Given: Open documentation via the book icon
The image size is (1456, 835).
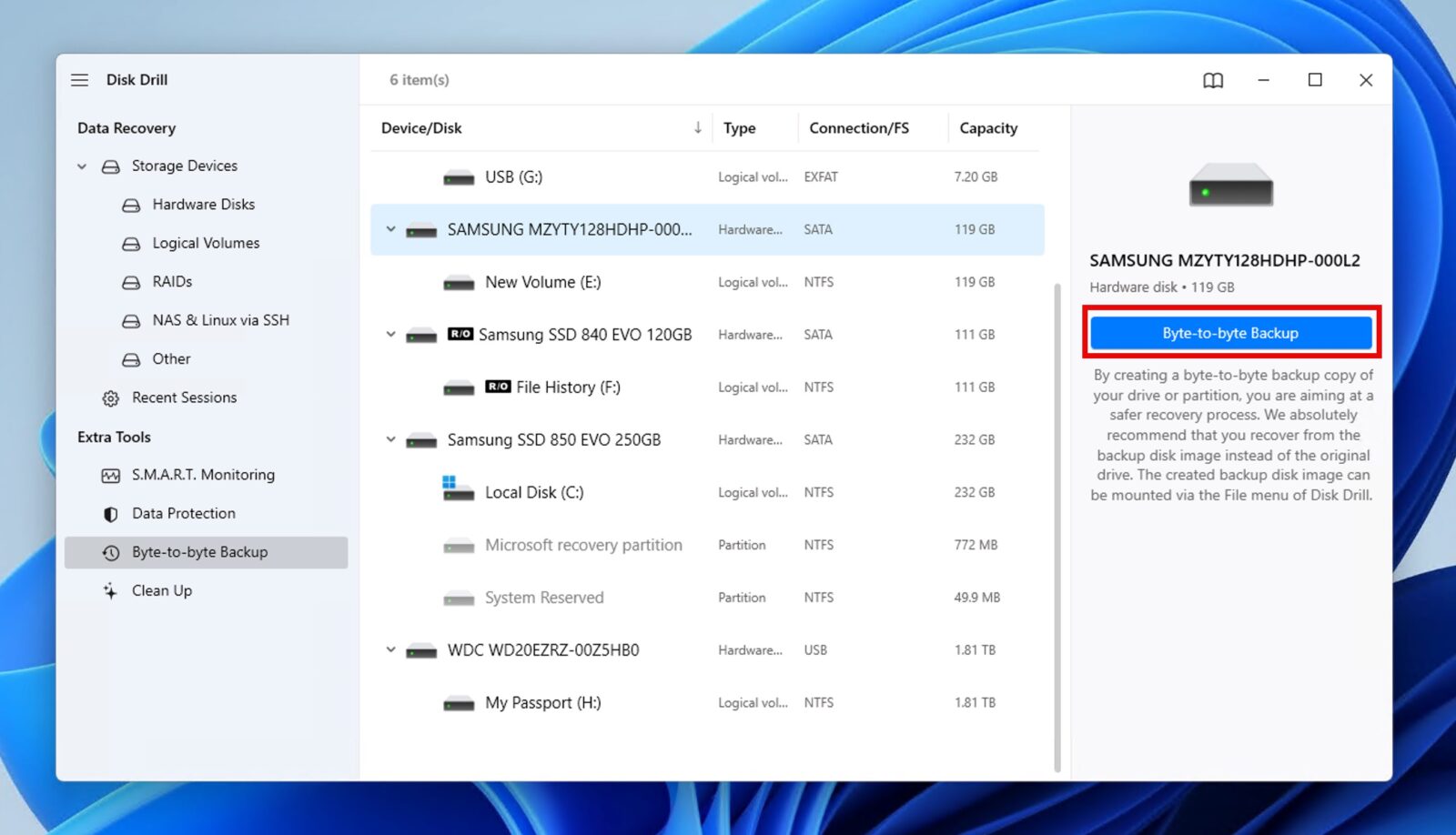Looking at the screenshot, I should tap(1213, 80).
